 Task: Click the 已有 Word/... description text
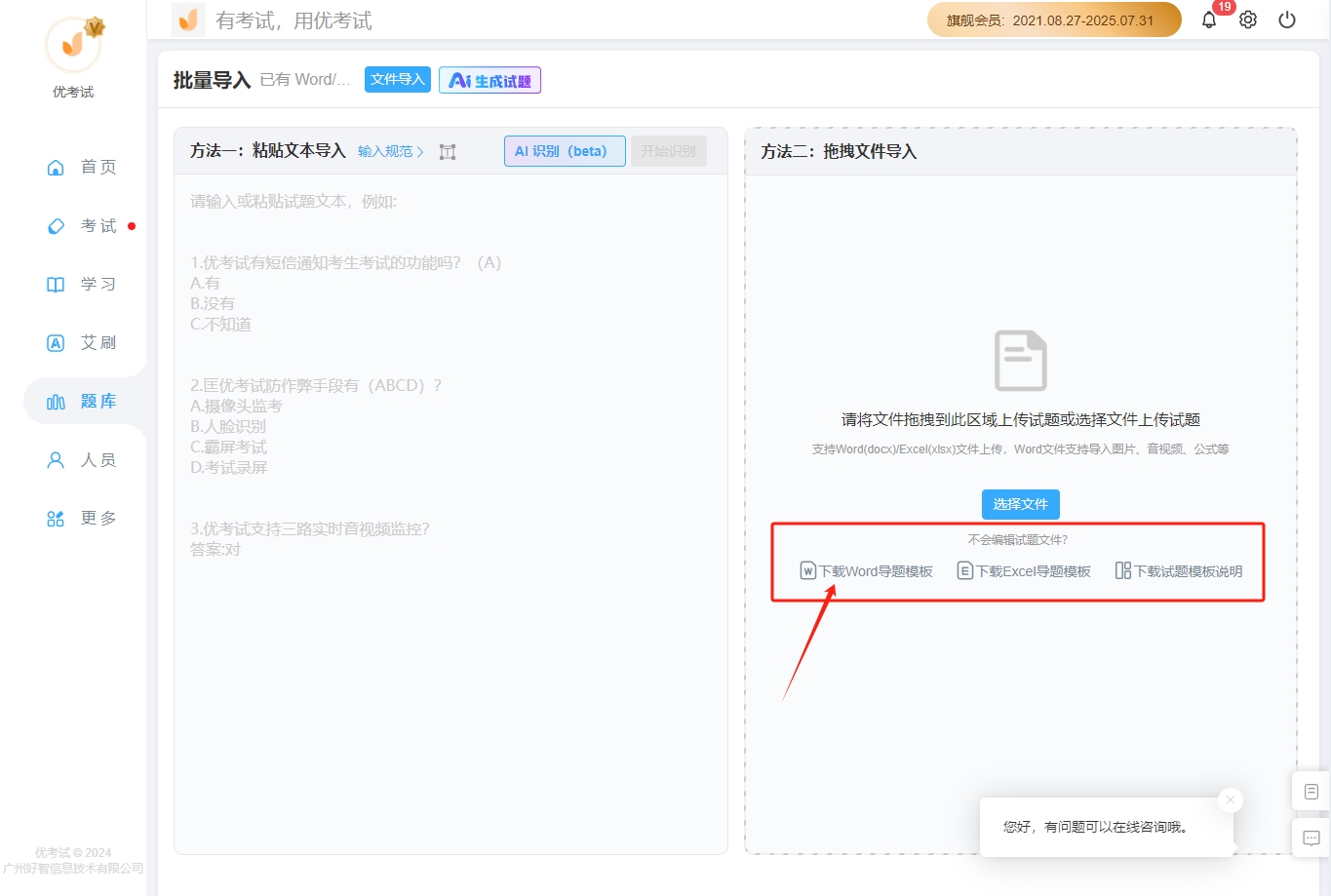(x=305, y=80)
